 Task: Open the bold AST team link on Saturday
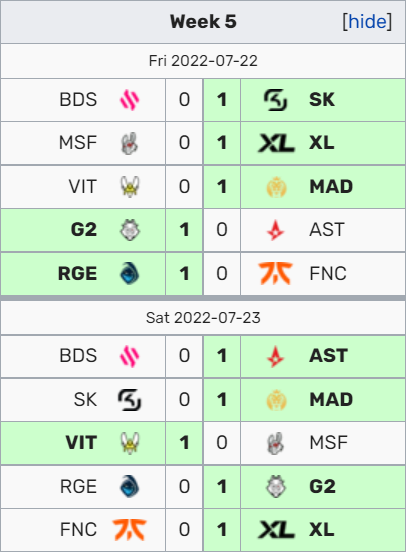point(328,356)
